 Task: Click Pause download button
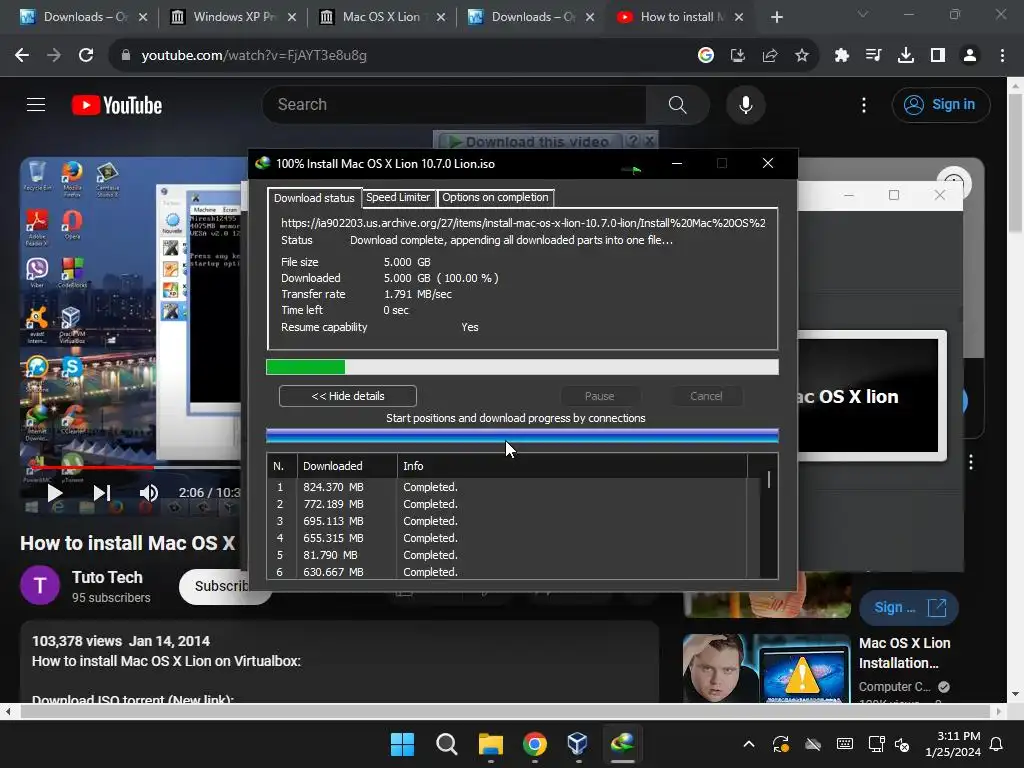[600, 396]
